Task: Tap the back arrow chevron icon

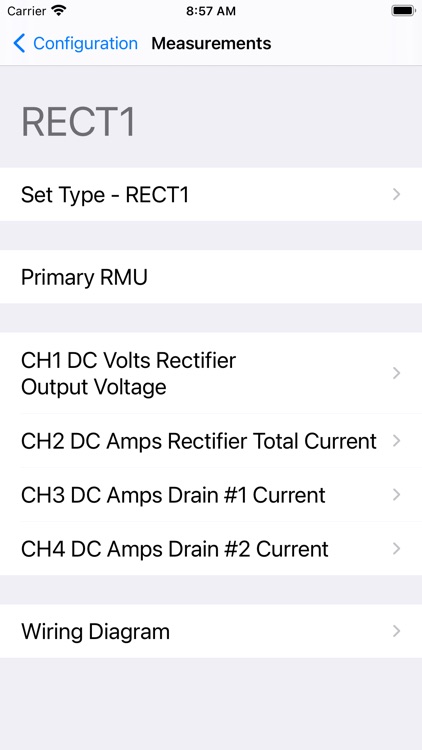Action: (19, 44)
